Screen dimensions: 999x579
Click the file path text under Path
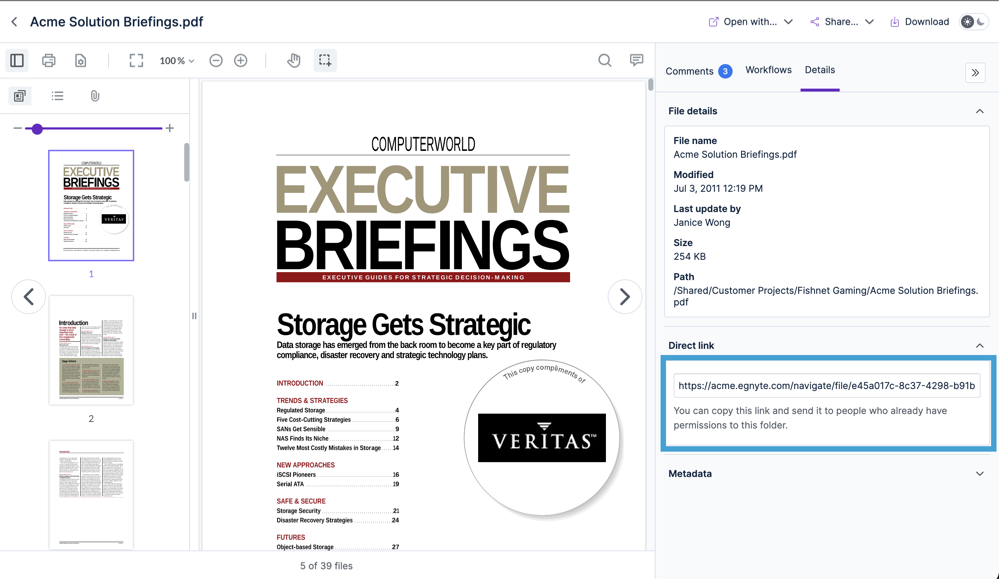pos(826,296)
